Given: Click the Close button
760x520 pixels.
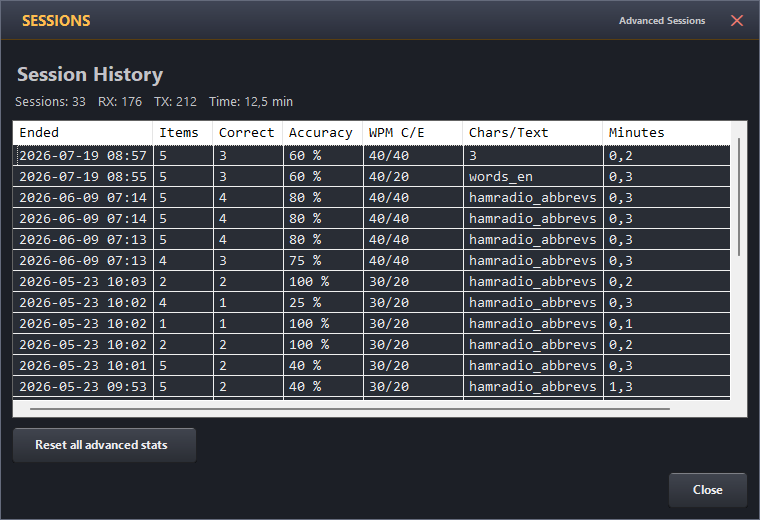Looking at the screenshot, I should click(x=708, y=490).
